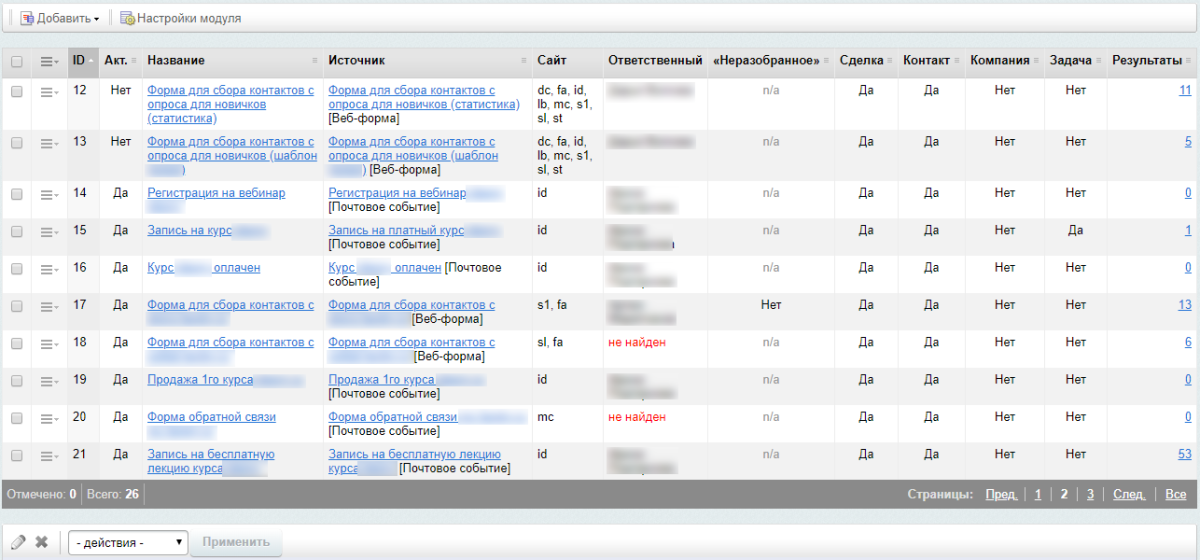Open row menu icon for ID 20
The height and width of the screenshot is (560, 1200).
49,418
